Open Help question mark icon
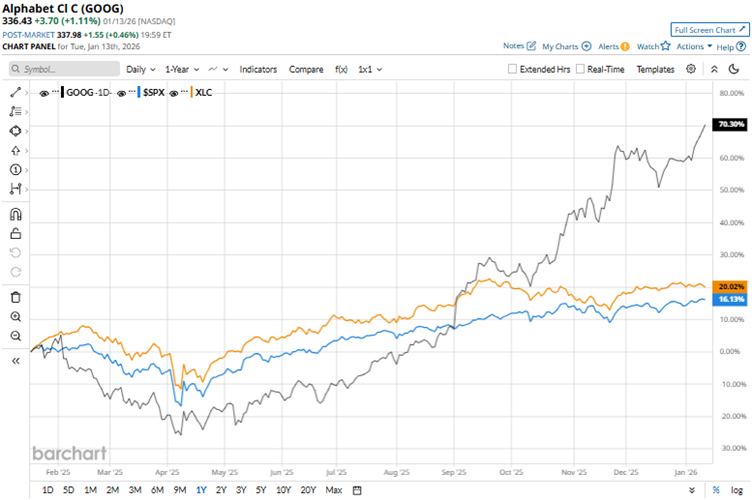Viewport: 752px width, 500px height. (741, 47)
